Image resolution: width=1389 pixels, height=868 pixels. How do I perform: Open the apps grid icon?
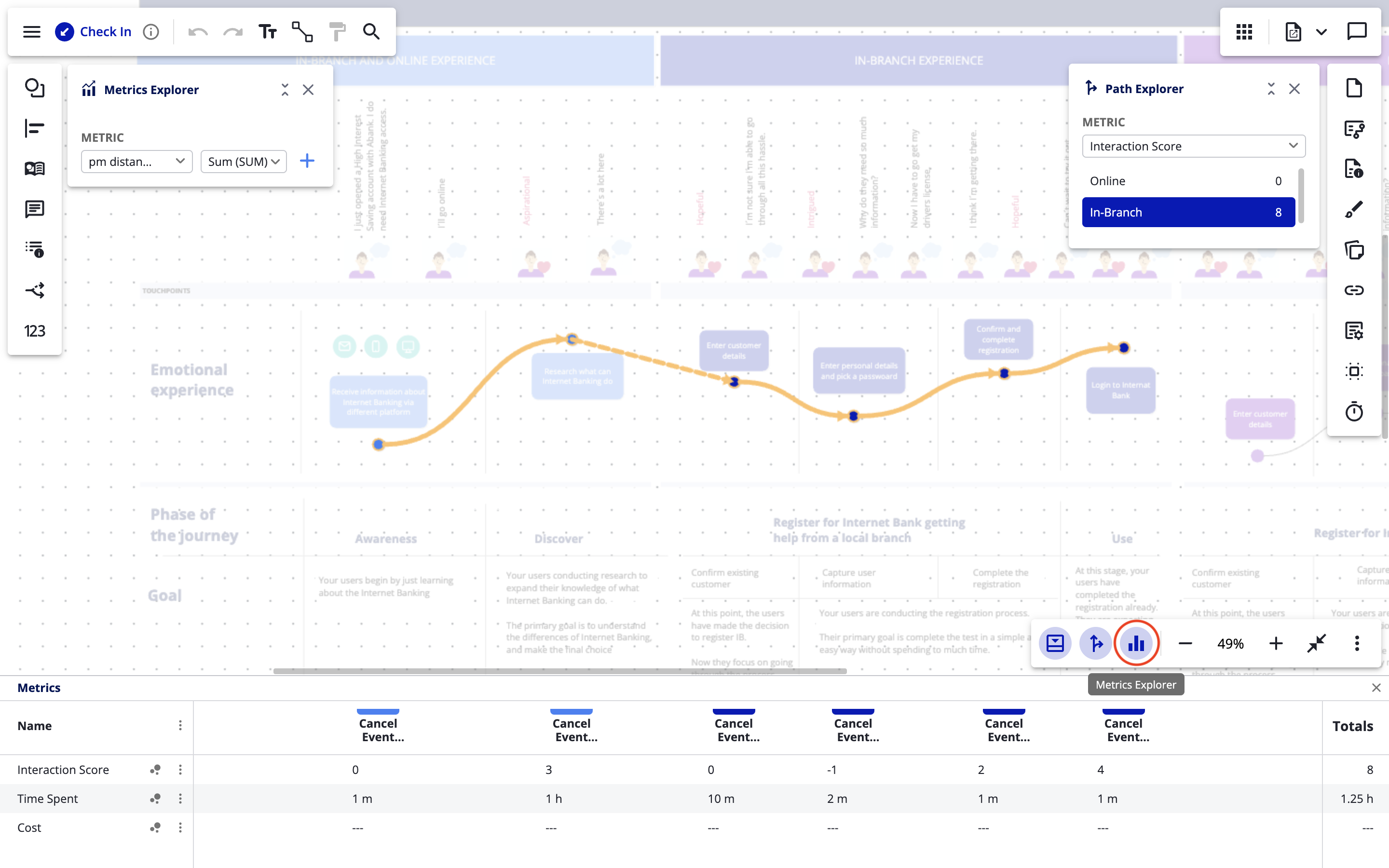(x=1244, y=31)
